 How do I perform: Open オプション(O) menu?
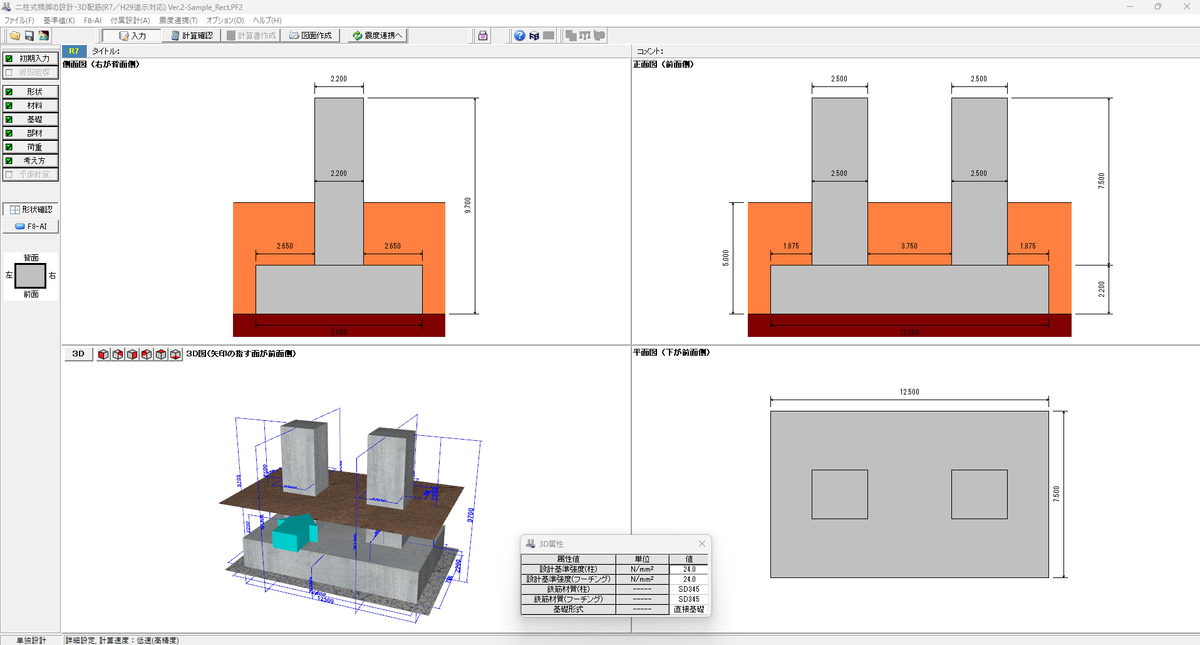click(x=224, y=20)
